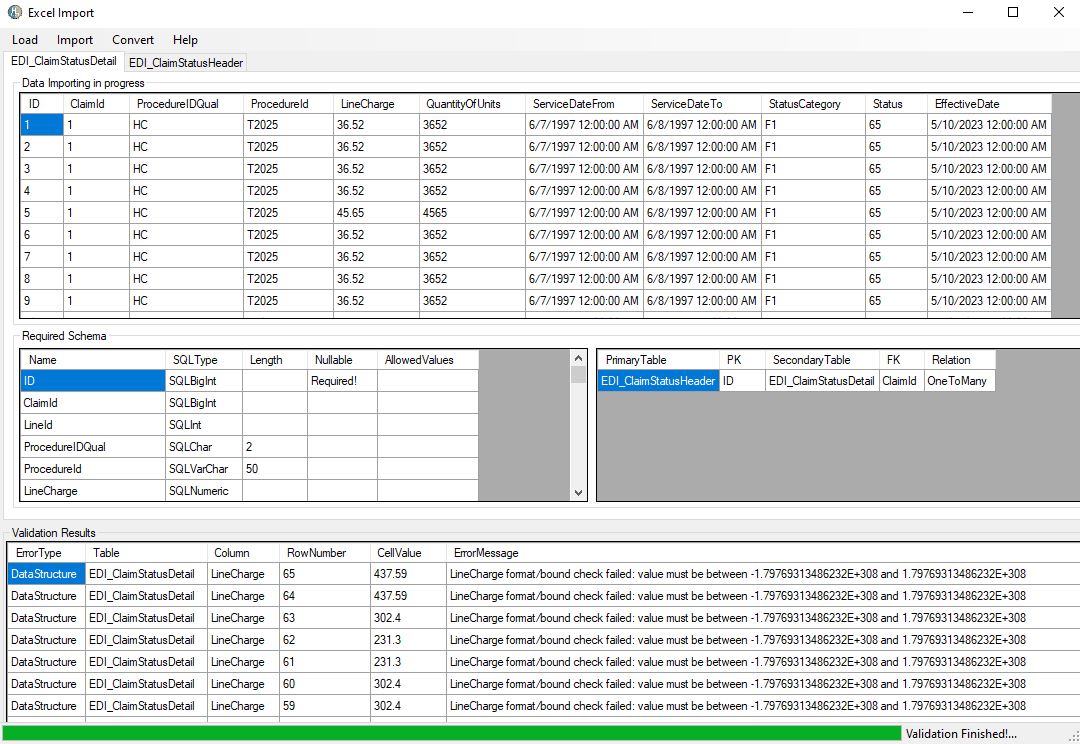Click the PrimaryTable column header
Image resolution: width=1080 pixels, height=744 pixels.
[x=658, y=360]
